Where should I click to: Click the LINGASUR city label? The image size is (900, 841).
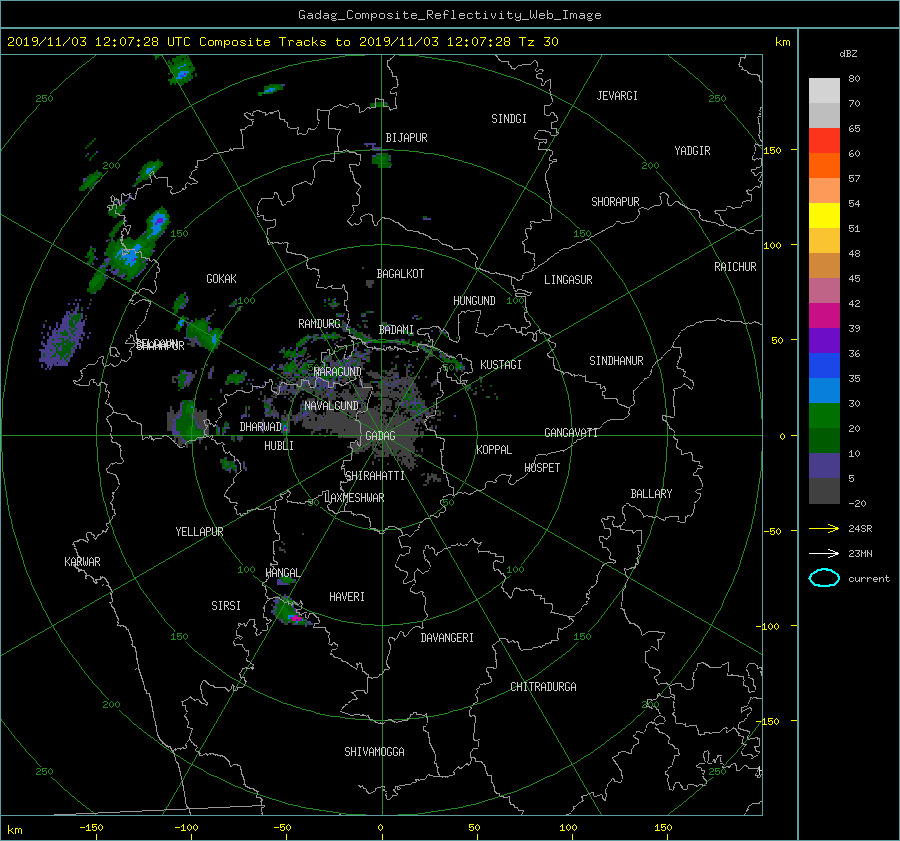coord(568,280)
